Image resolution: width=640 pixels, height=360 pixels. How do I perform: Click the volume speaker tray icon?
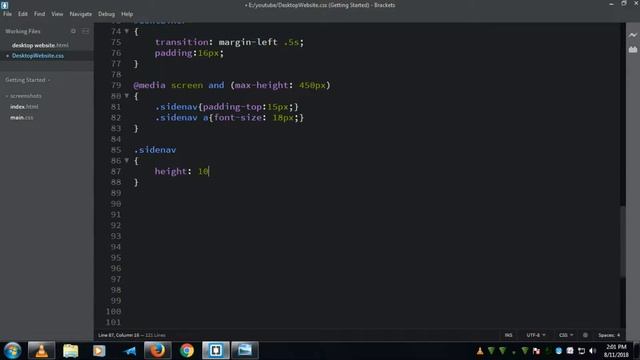point(593,351)
